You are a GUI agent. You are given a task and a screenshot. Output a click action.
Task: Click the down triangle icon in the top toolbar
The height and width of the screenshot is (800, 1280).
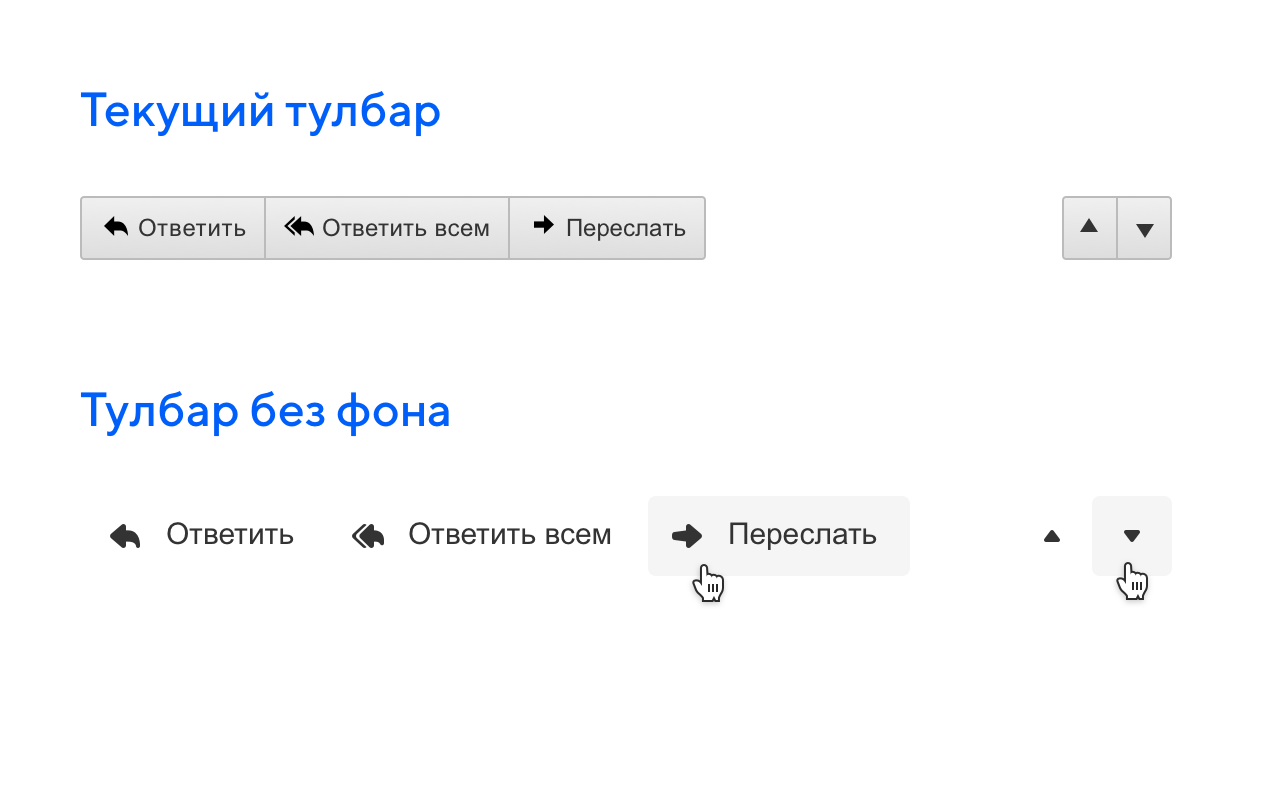pyautogui.click(x=1144, y=227)
